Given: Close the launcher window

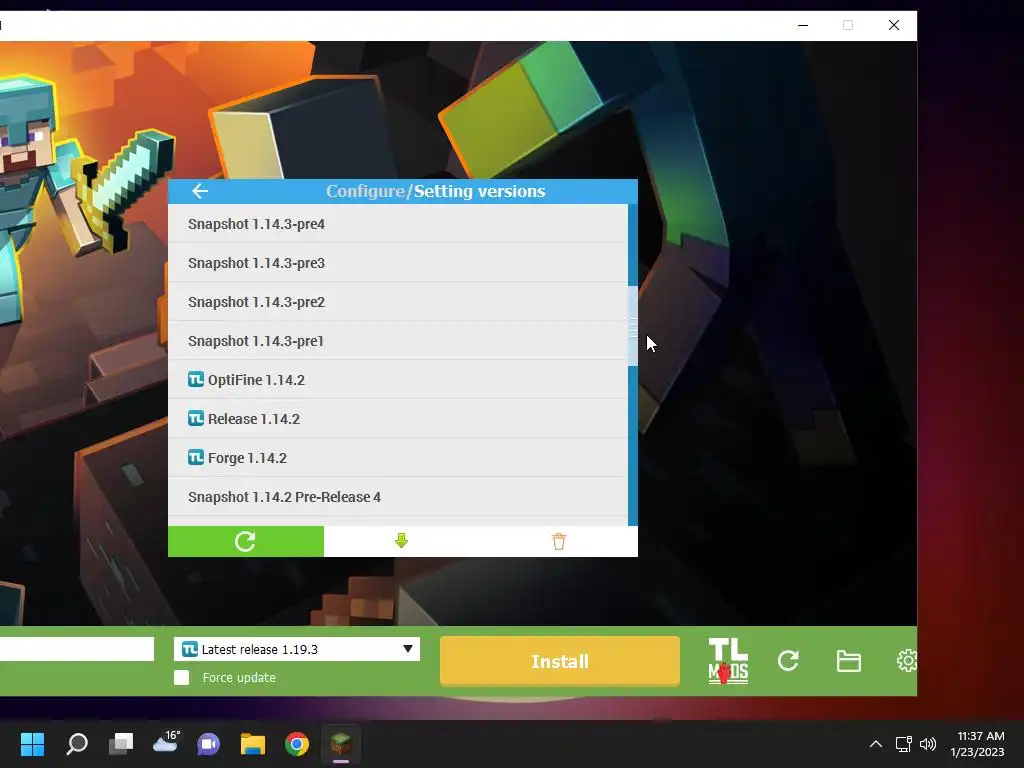Looking at the screenshot, I should point(893,25).
